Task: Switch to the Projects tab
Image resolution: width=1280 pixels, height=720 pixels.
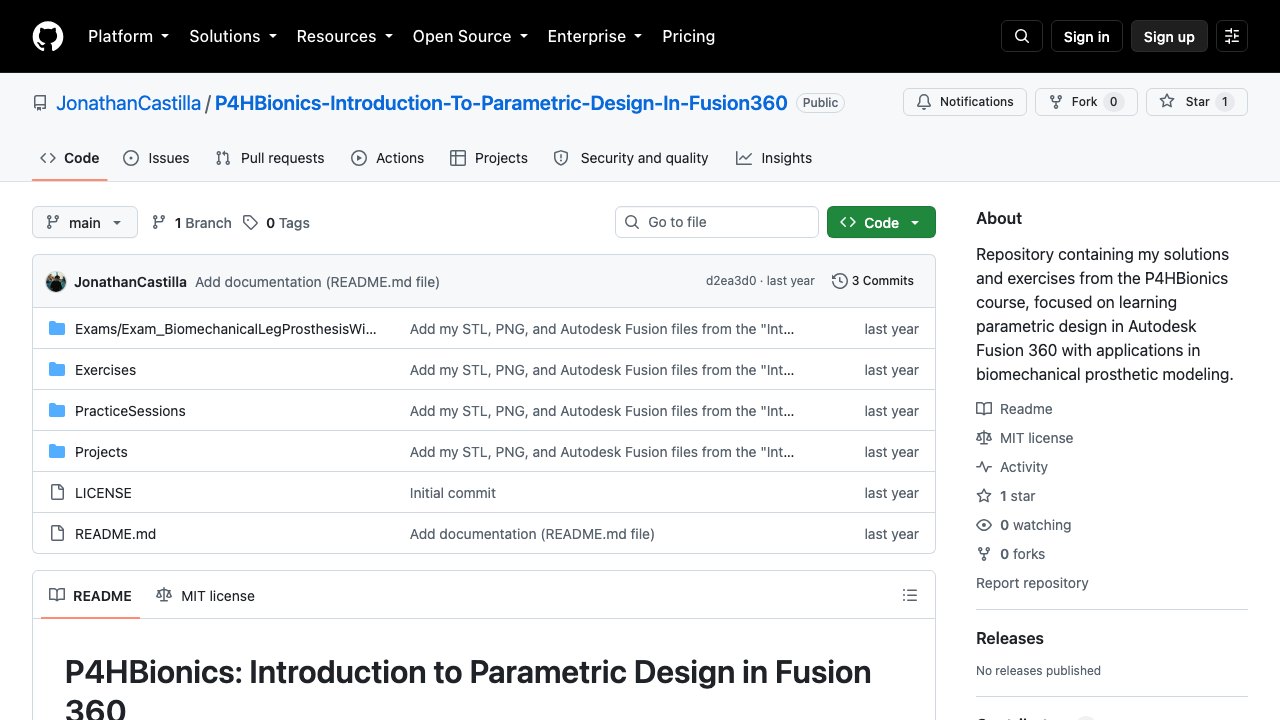Action: point(489,158)
